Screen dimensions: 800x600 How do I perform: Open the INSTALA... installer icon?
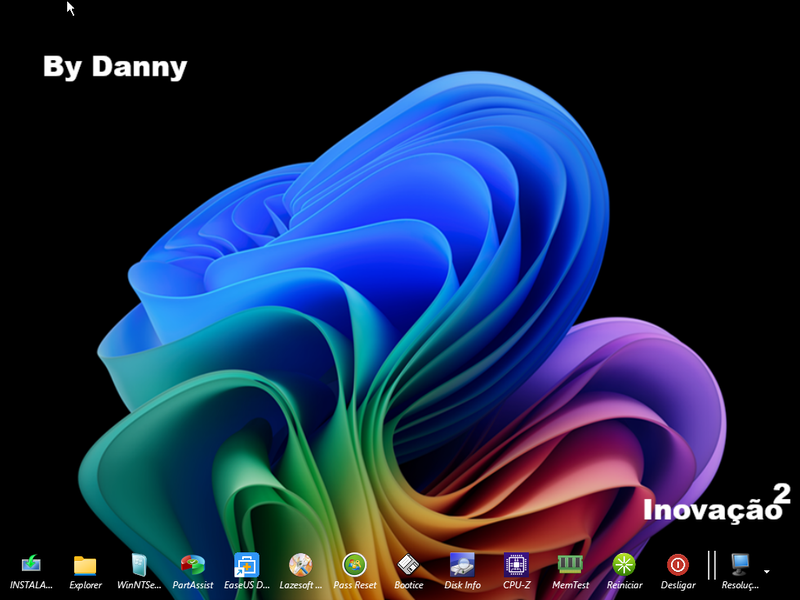(x=31, y=565)
